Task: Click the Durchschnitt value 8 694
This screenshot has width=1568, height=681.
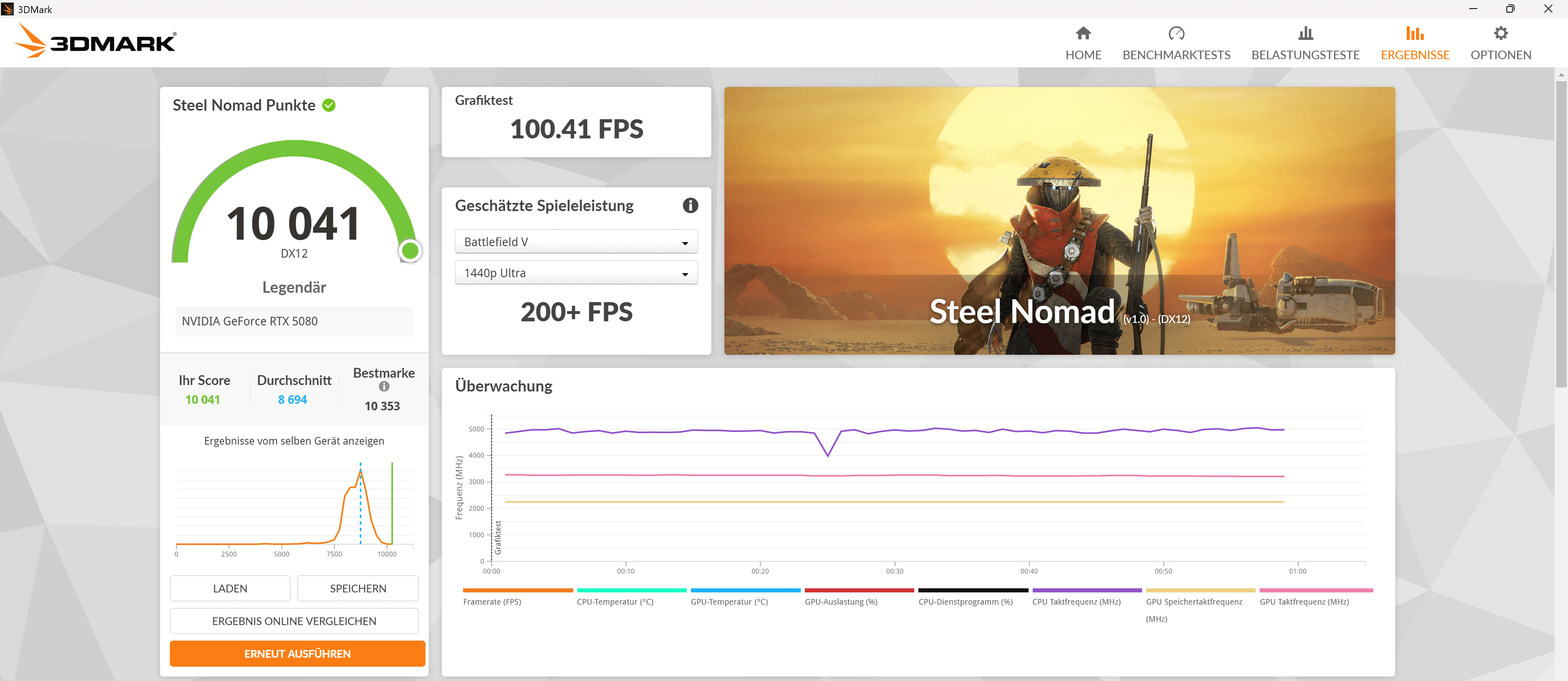Action: 292,400
